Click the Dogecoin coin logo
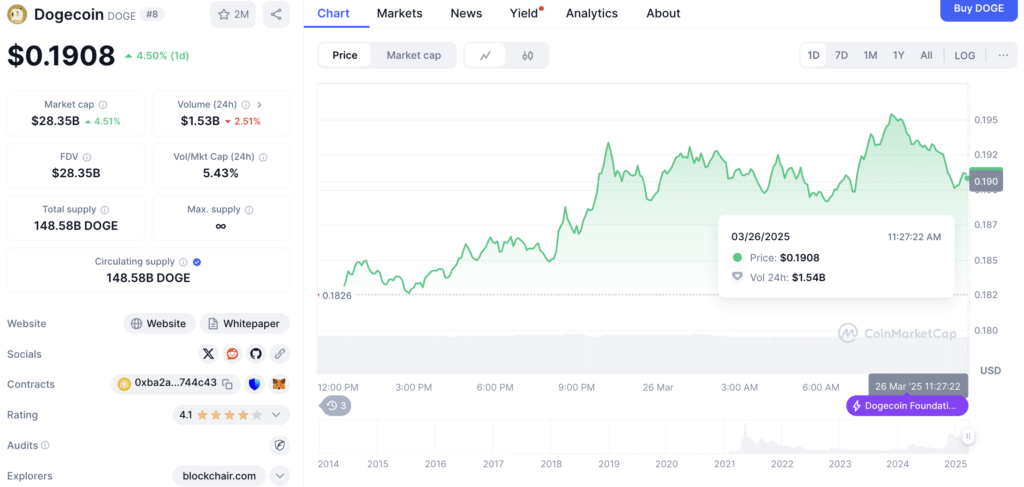1024x487 pixels. coord(18,14)
